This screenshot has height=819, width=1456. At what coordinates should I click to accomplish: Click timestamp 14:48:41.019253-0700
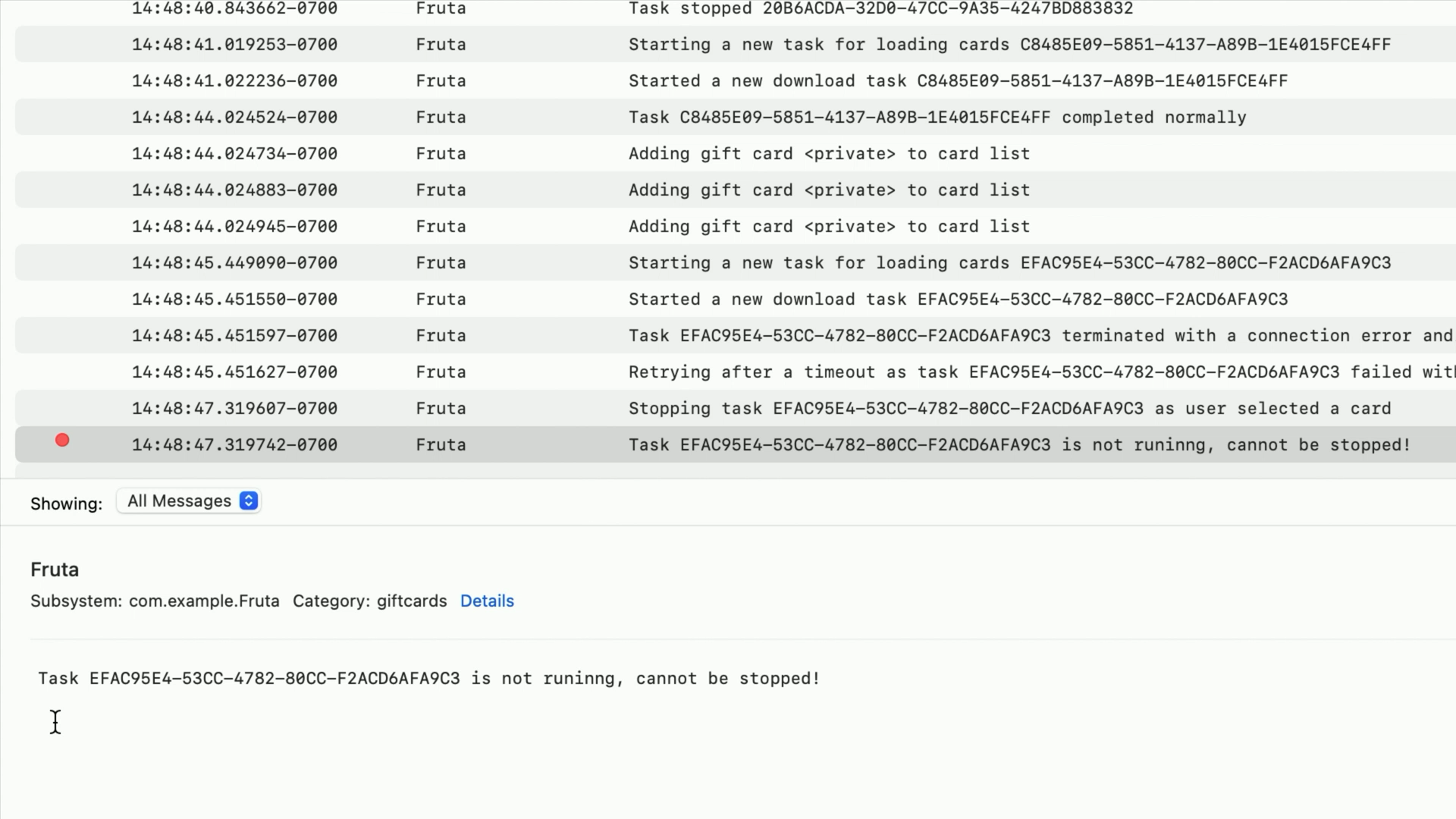tap(234, 44)
